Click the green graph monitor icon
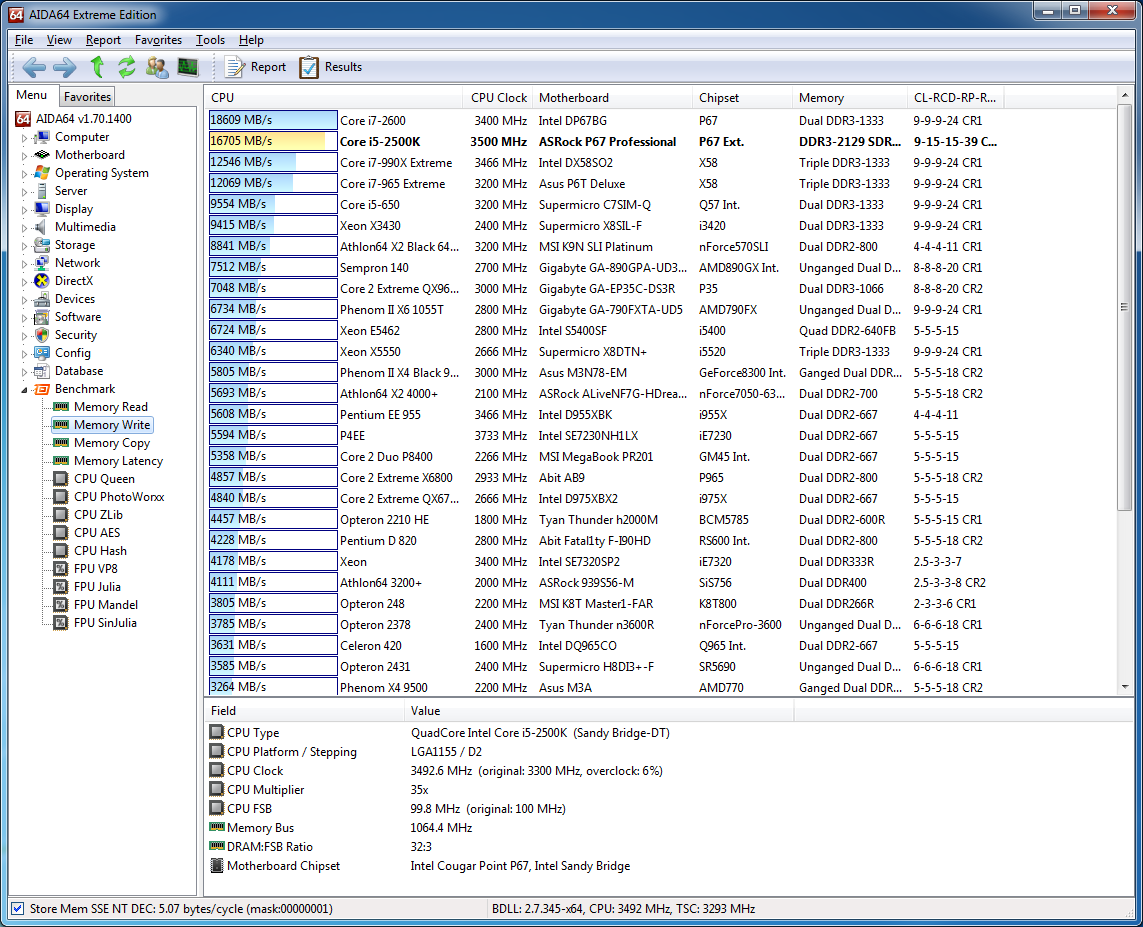Screen dimensions: 1143x927 point(188,67)
